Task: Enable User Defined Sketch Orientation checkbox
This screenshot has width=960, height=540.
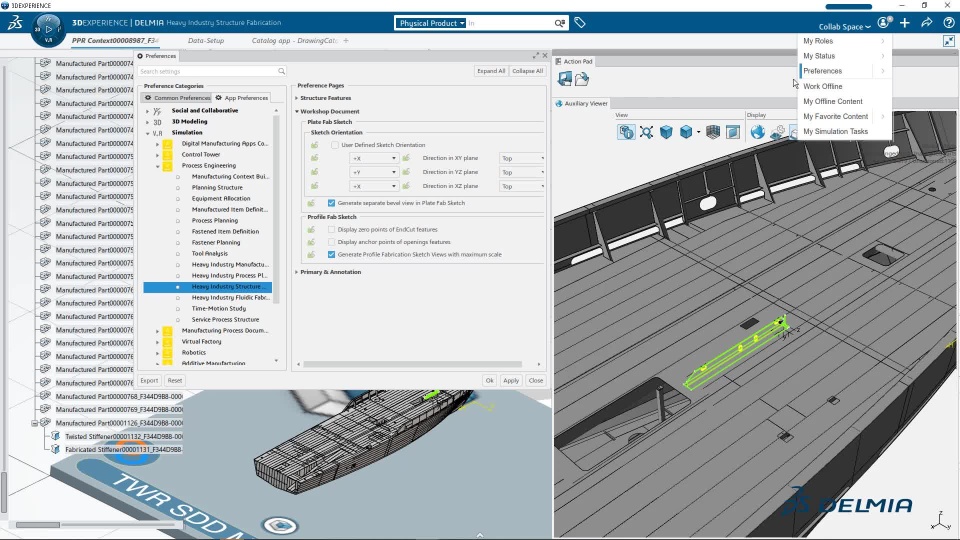Action: point(335,145)
